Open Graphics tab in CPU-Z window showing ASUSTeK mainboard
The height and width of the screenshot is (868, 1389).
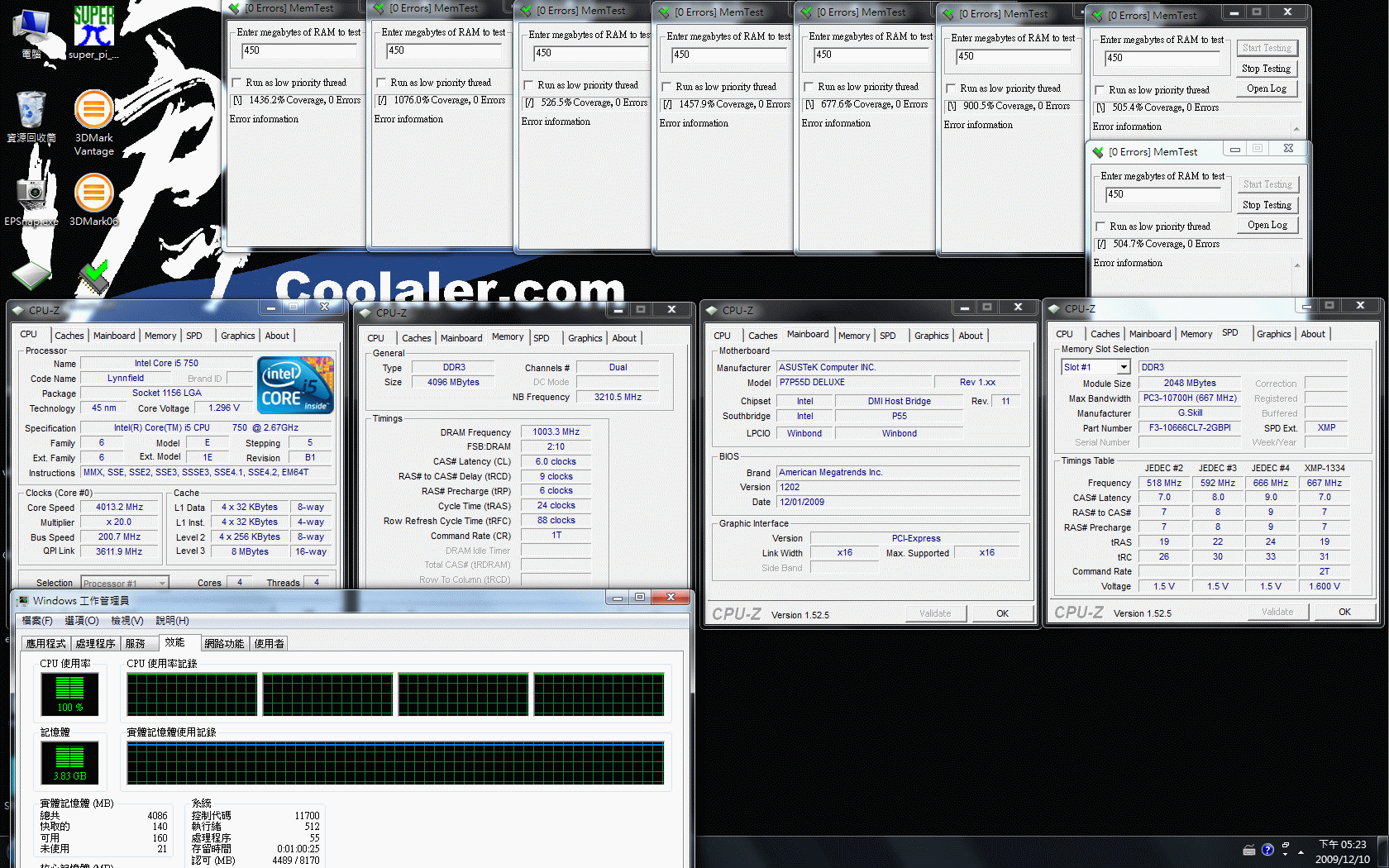(x=932, y=336)
